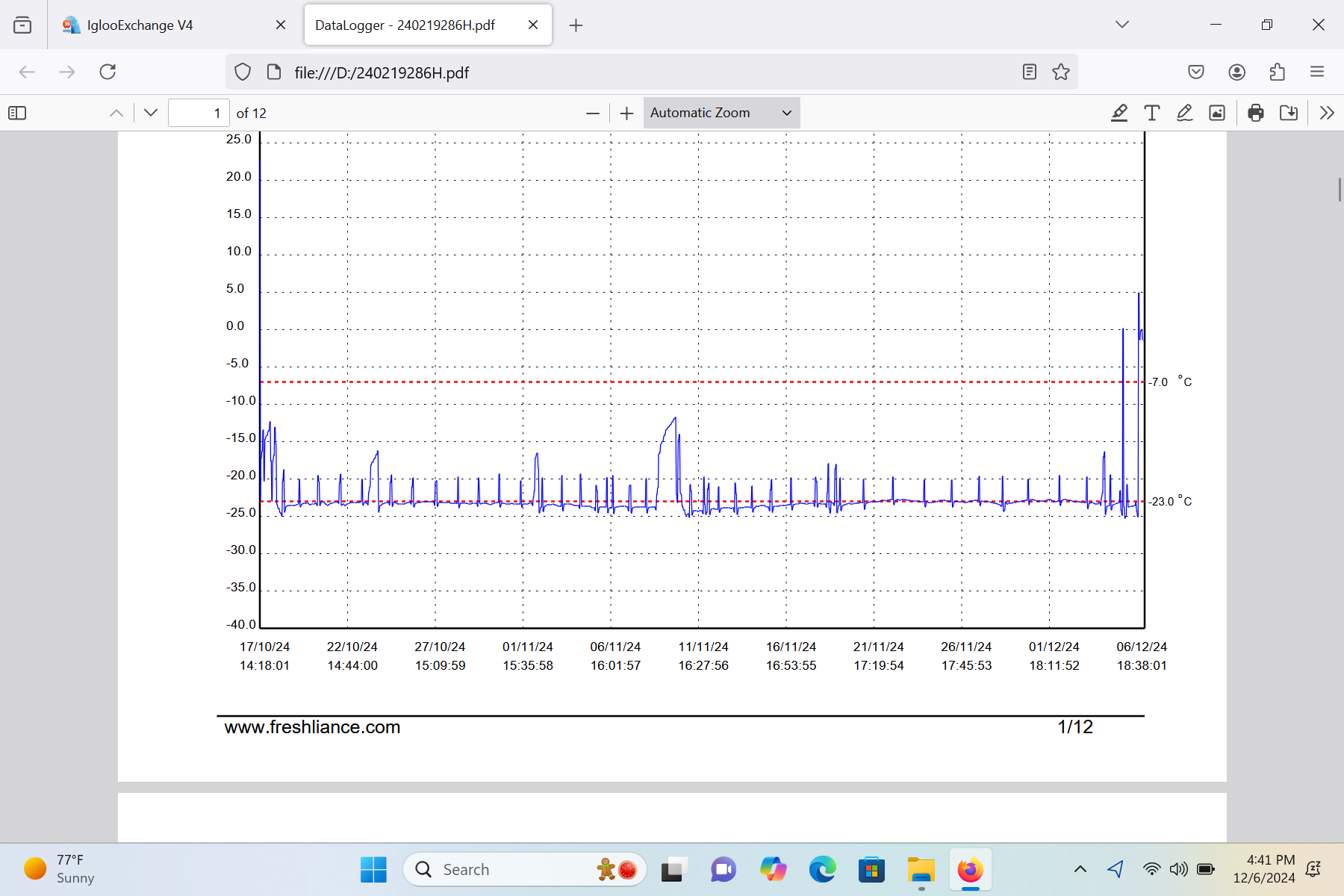Print the PDF document
The width and height of the screenshot is (1344, 896).
coord(1256,113)
